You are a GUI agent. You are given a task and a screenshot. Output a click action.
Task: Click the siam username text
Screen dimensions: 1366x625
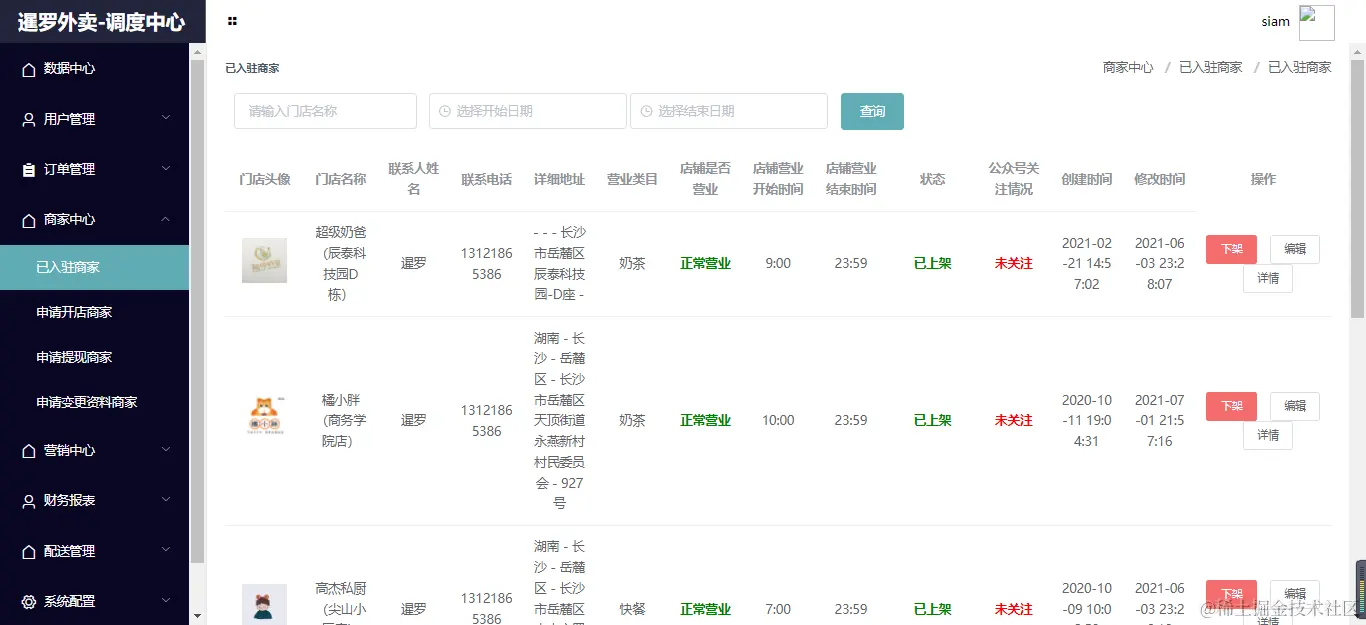pyautogui.click(x=1275, y=22)
